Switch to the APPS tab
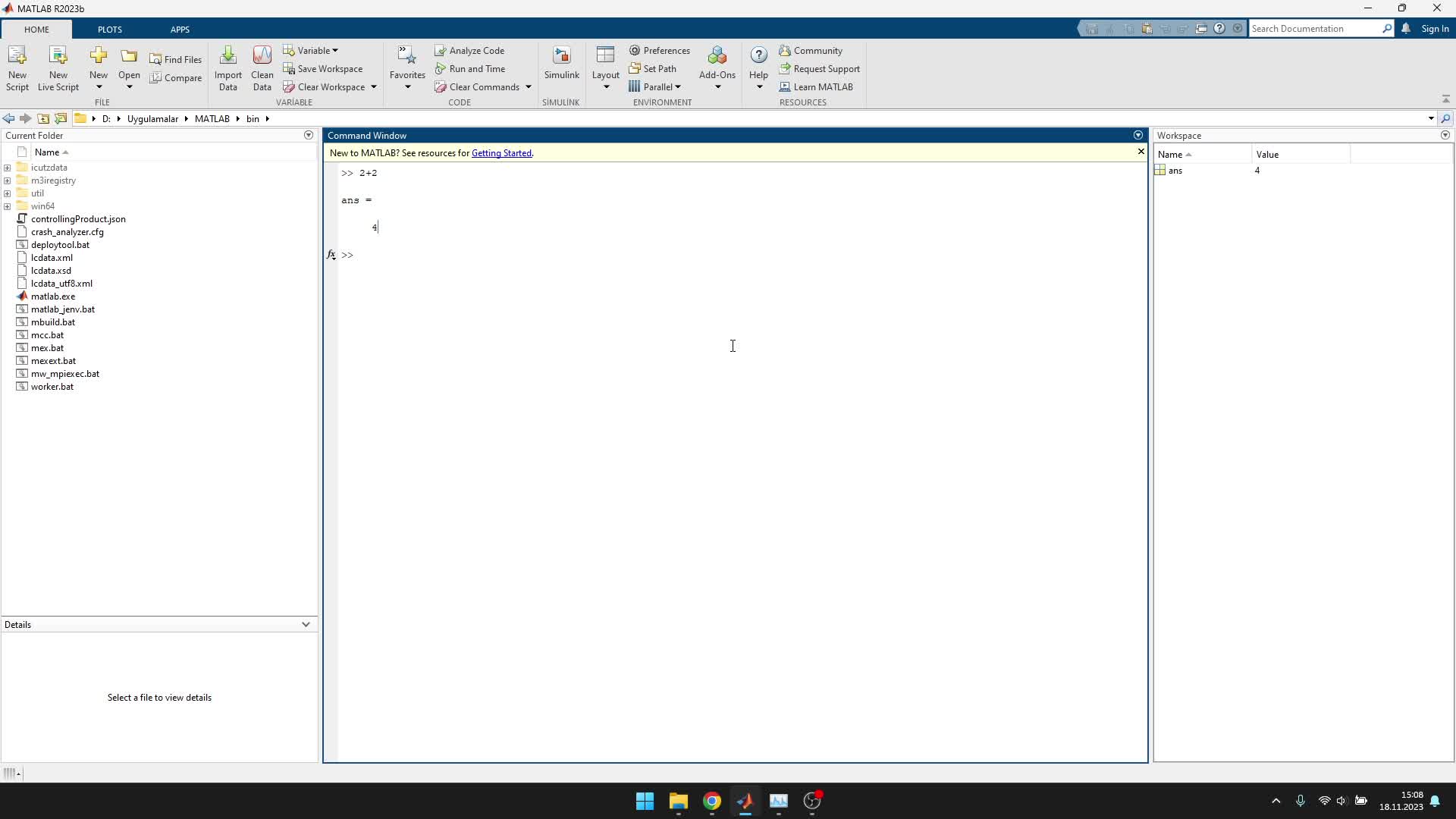Image resolution: width=1456 pixels, height=819 pixels. [180, 30]
